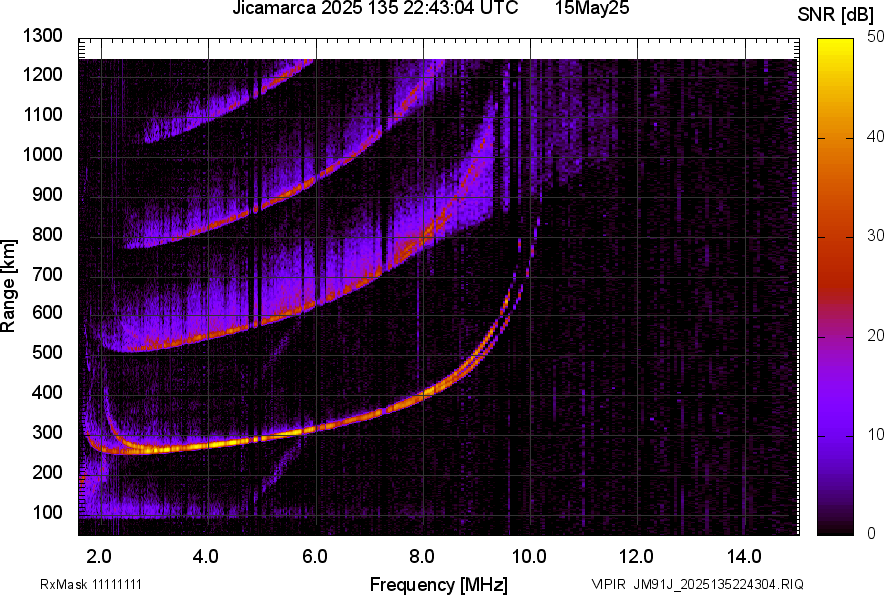Click the "Frequency [MHz]" axis label
Image resolution: width=884 pixels, height=595 pixels.
439,584
